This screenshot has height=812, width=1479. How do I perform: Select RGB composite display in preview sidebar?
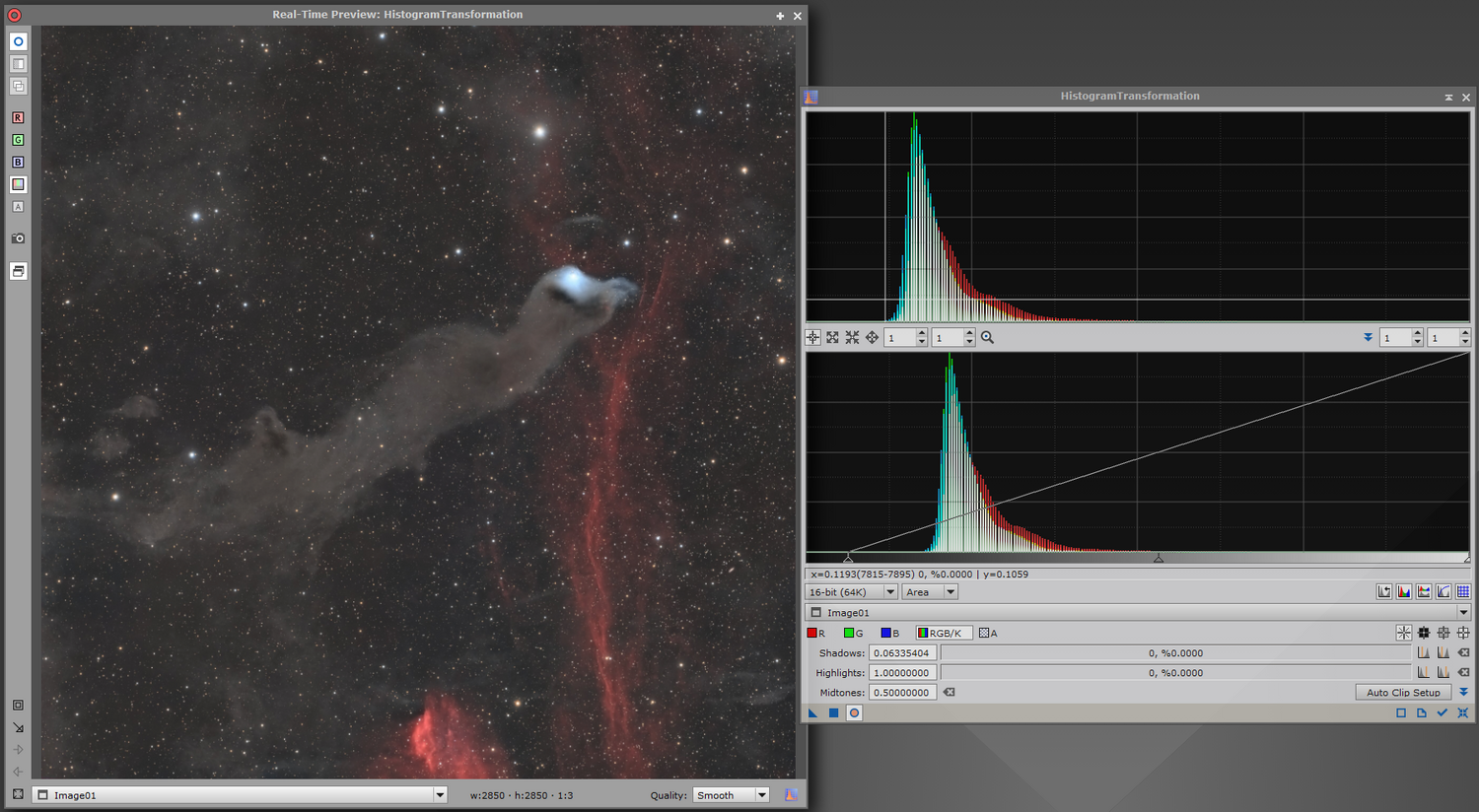(18, 184)
